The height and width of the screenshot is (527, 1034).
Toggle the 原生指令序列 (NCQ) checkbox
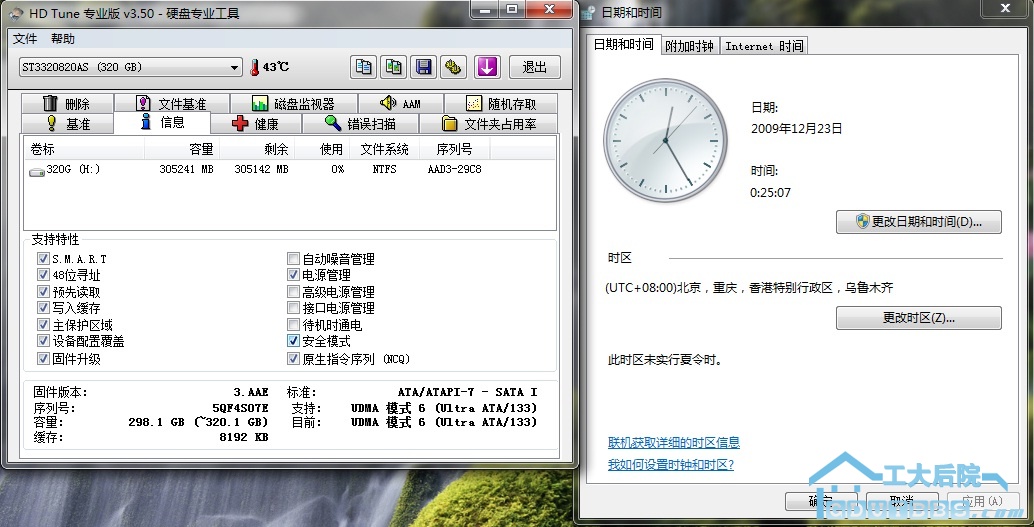point(293,359)
